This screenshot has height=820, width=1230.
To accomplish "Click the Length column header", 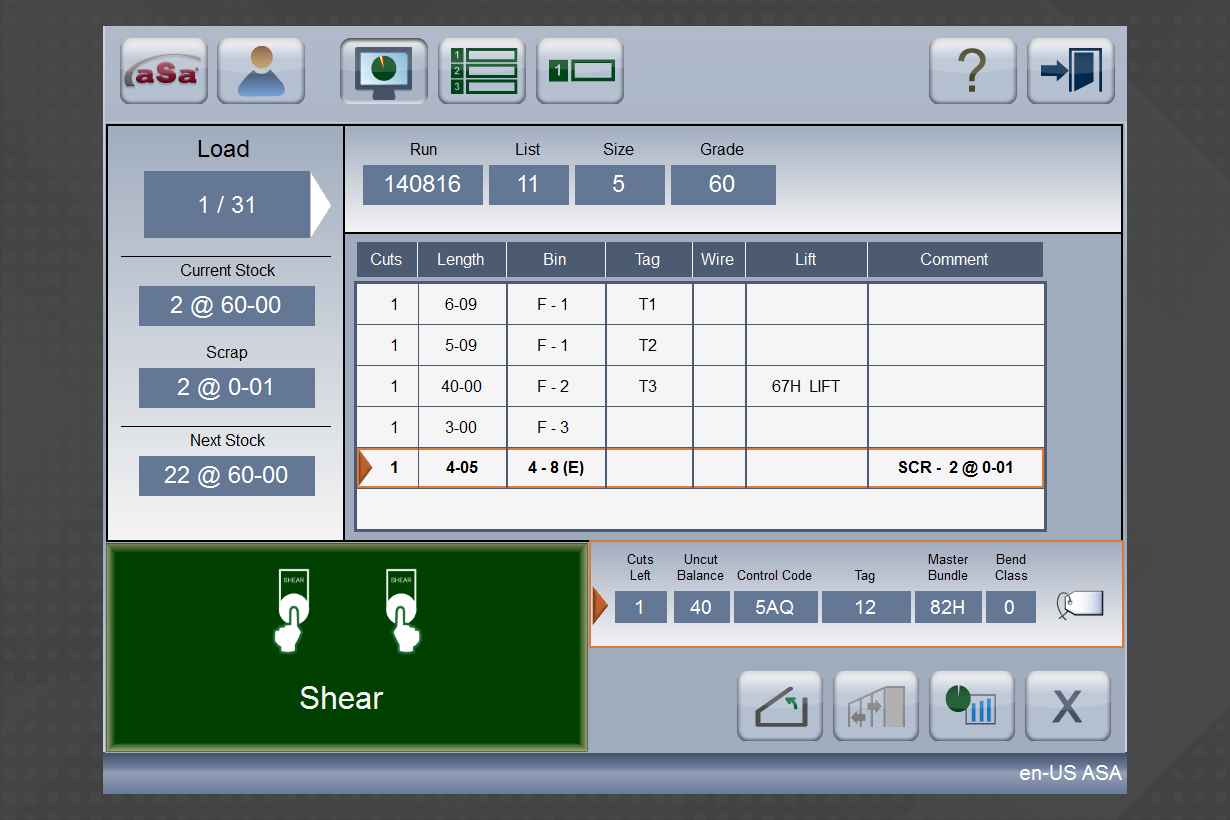I will pyautogui.click(x=461, y=260).
